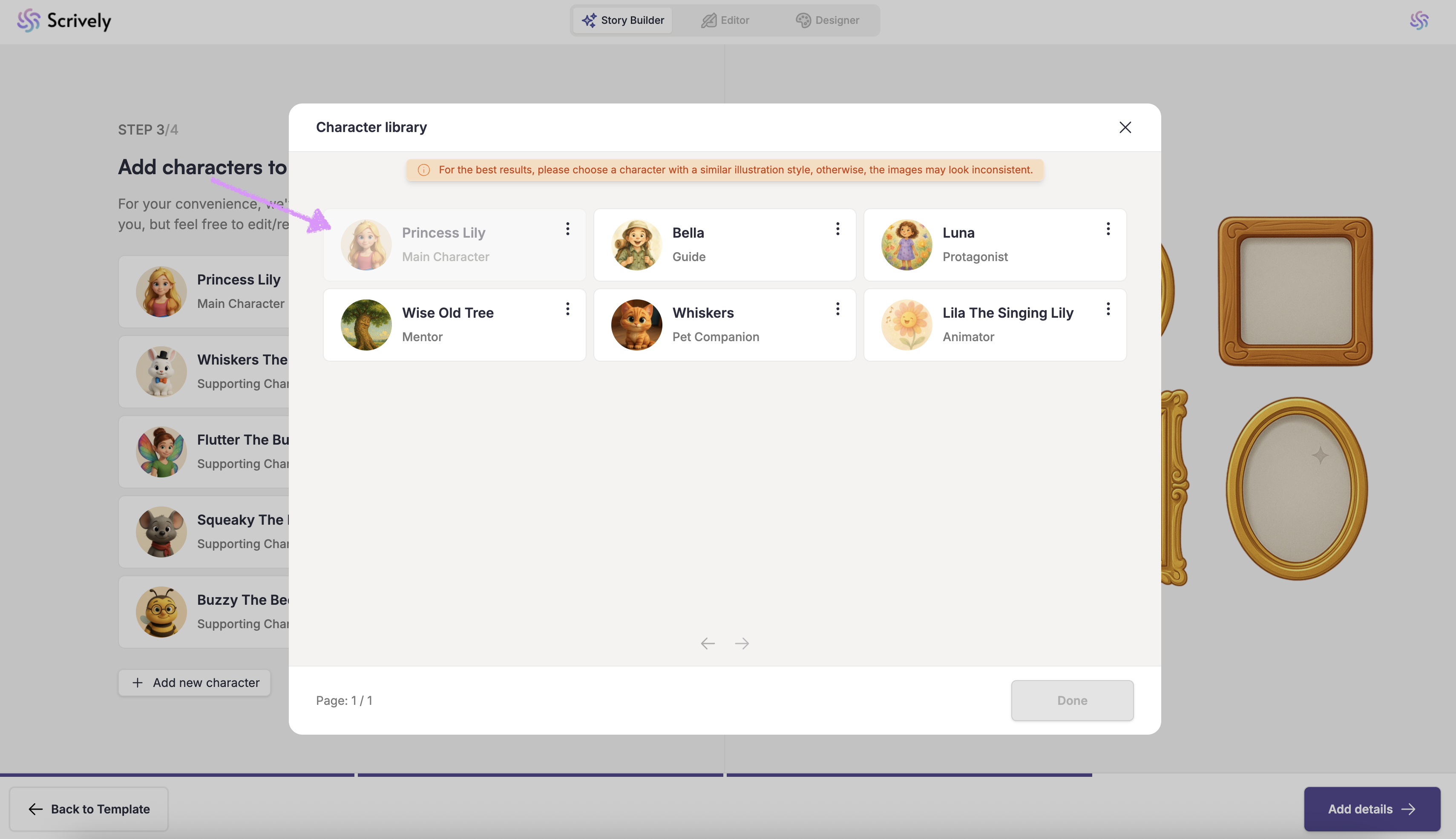Screen dimensions: 1456x839
Task: Select the Story Builder tab
Action: click(622, 20)
